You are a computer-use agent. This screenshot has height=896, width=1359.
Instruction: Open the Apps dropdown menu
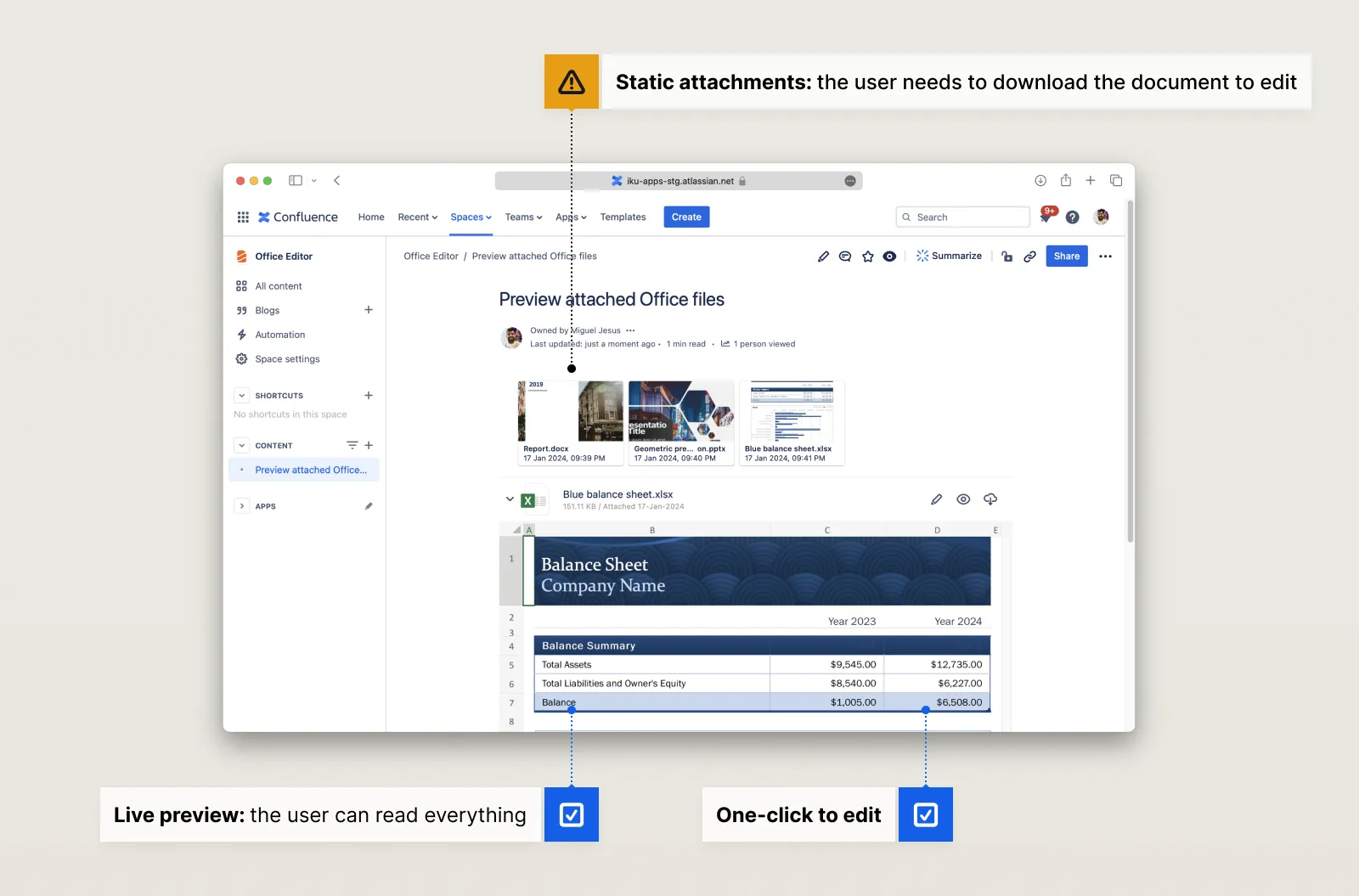click(x=571, y=217)
